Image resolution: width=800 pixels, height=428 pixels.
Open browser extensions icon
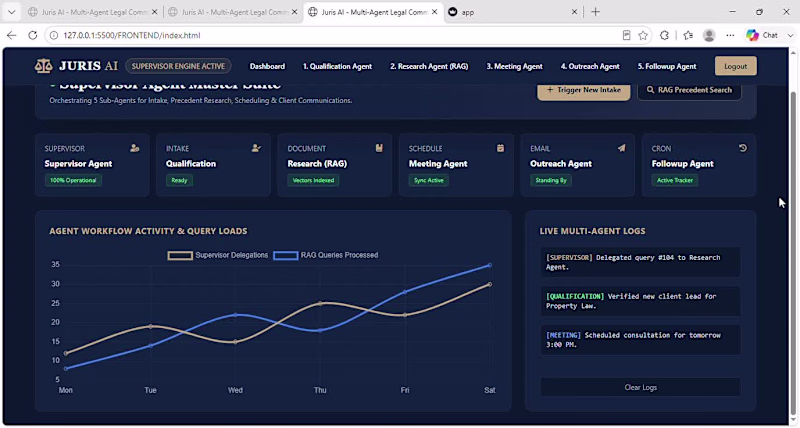pyautogui.click(x=664, y=35)
